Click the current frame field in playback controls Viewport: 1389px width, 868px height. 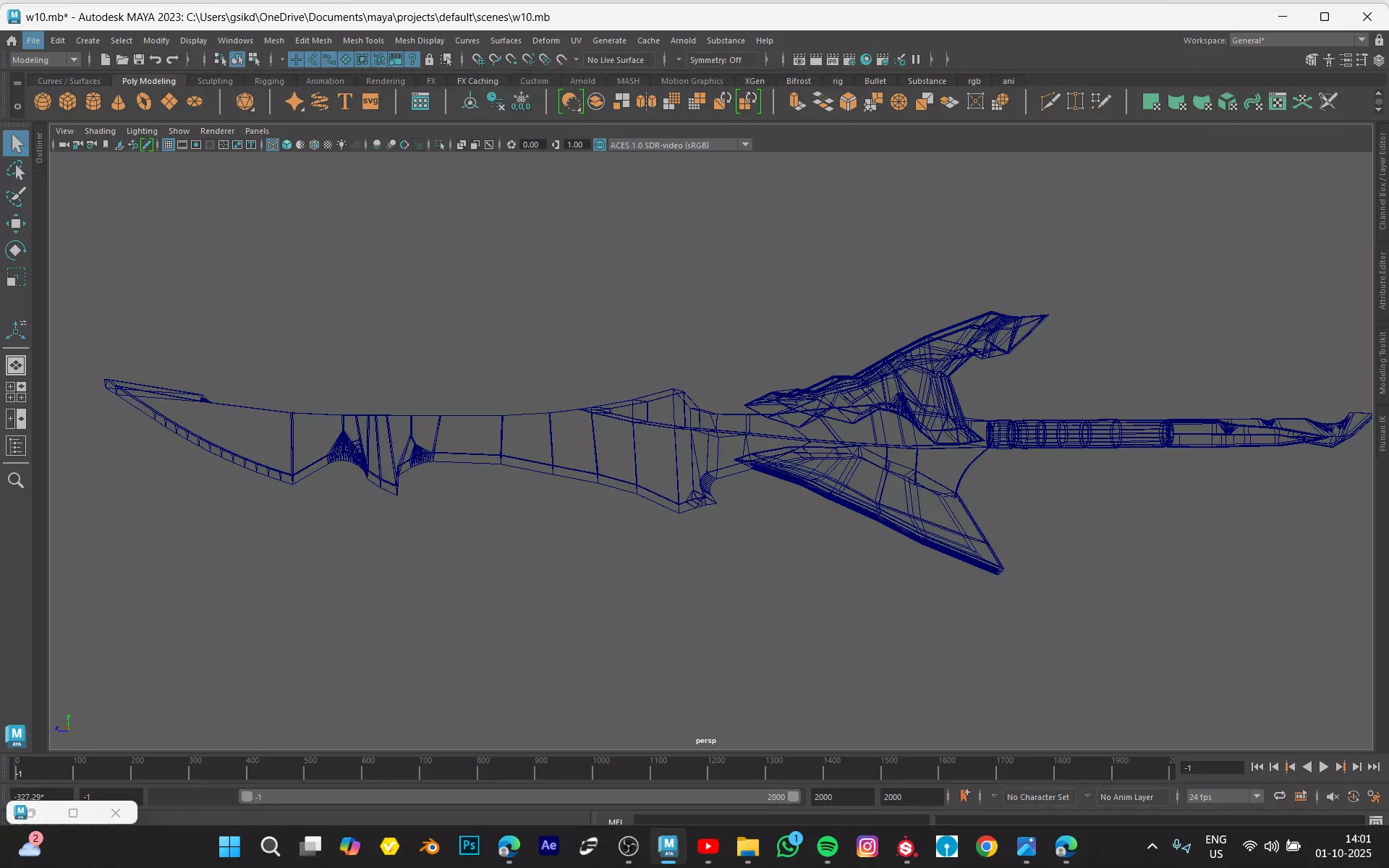pyautogui.click(x=1212, y=767)
